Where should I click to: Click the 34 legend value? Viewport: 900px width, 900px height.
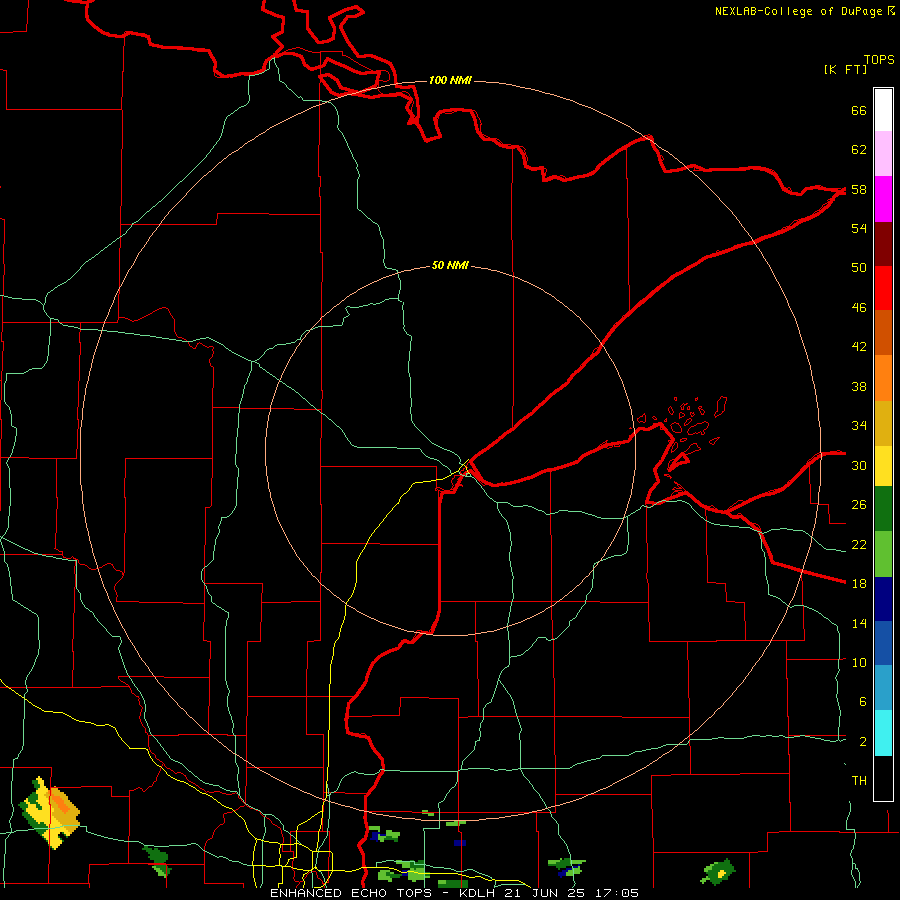click(x=859, y=426)
